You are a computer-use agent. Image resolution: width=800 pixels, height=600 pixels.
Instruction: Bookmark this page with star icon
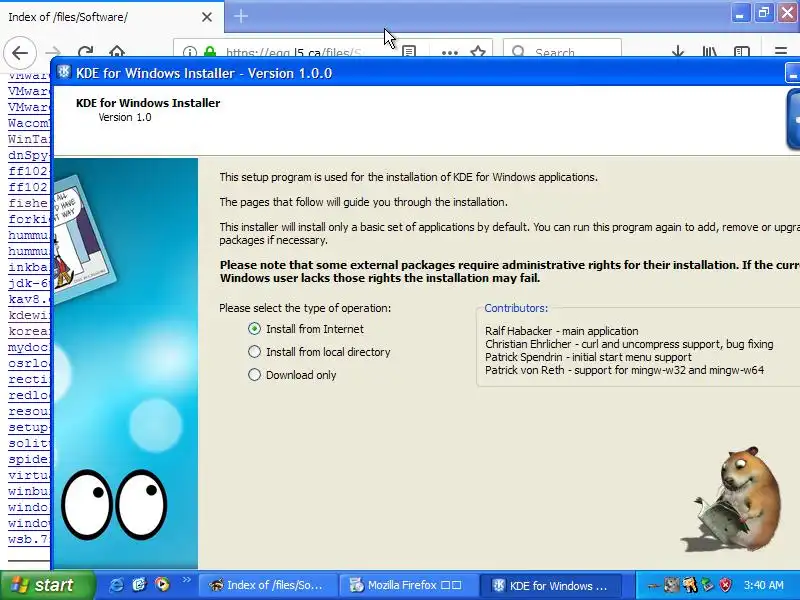pos(478,52)
